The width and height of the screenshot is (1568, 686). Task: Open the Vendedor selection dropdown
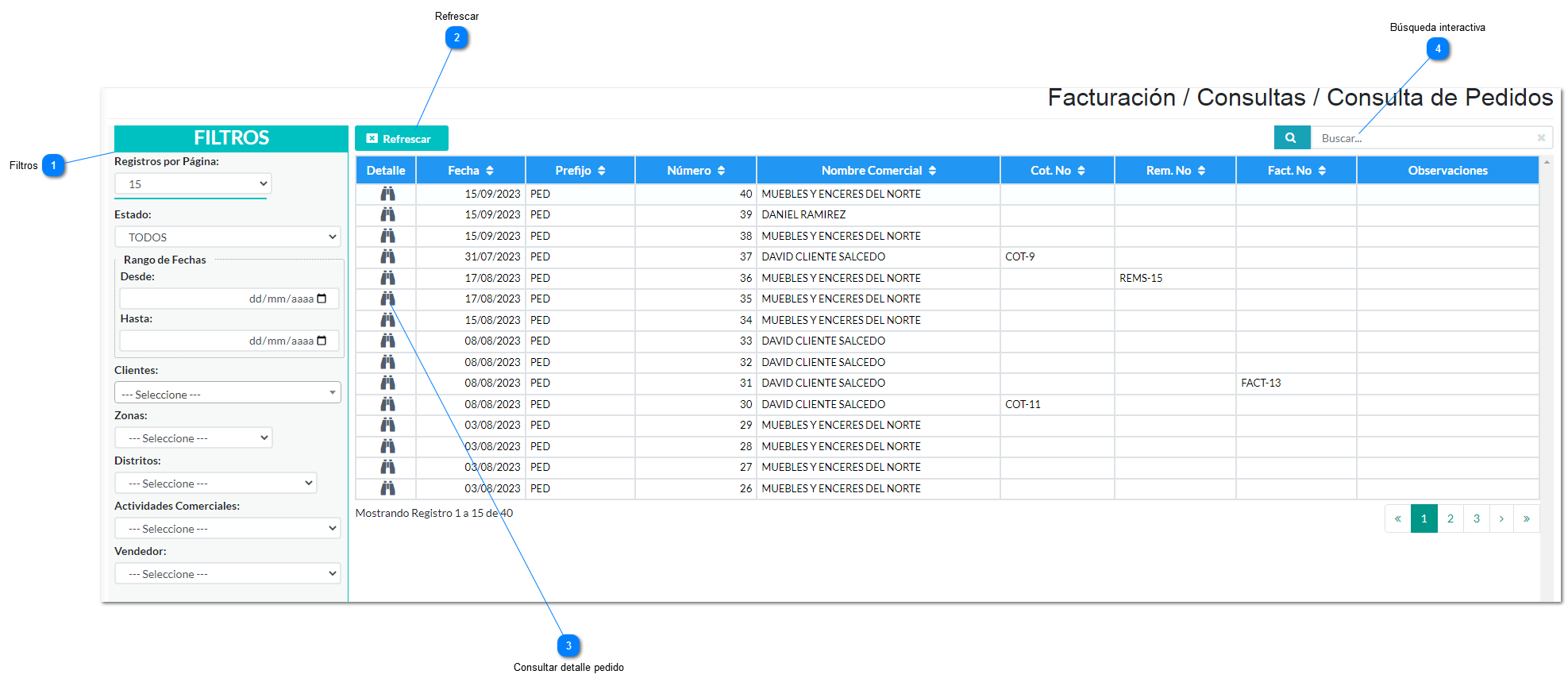tap(228, 573)
